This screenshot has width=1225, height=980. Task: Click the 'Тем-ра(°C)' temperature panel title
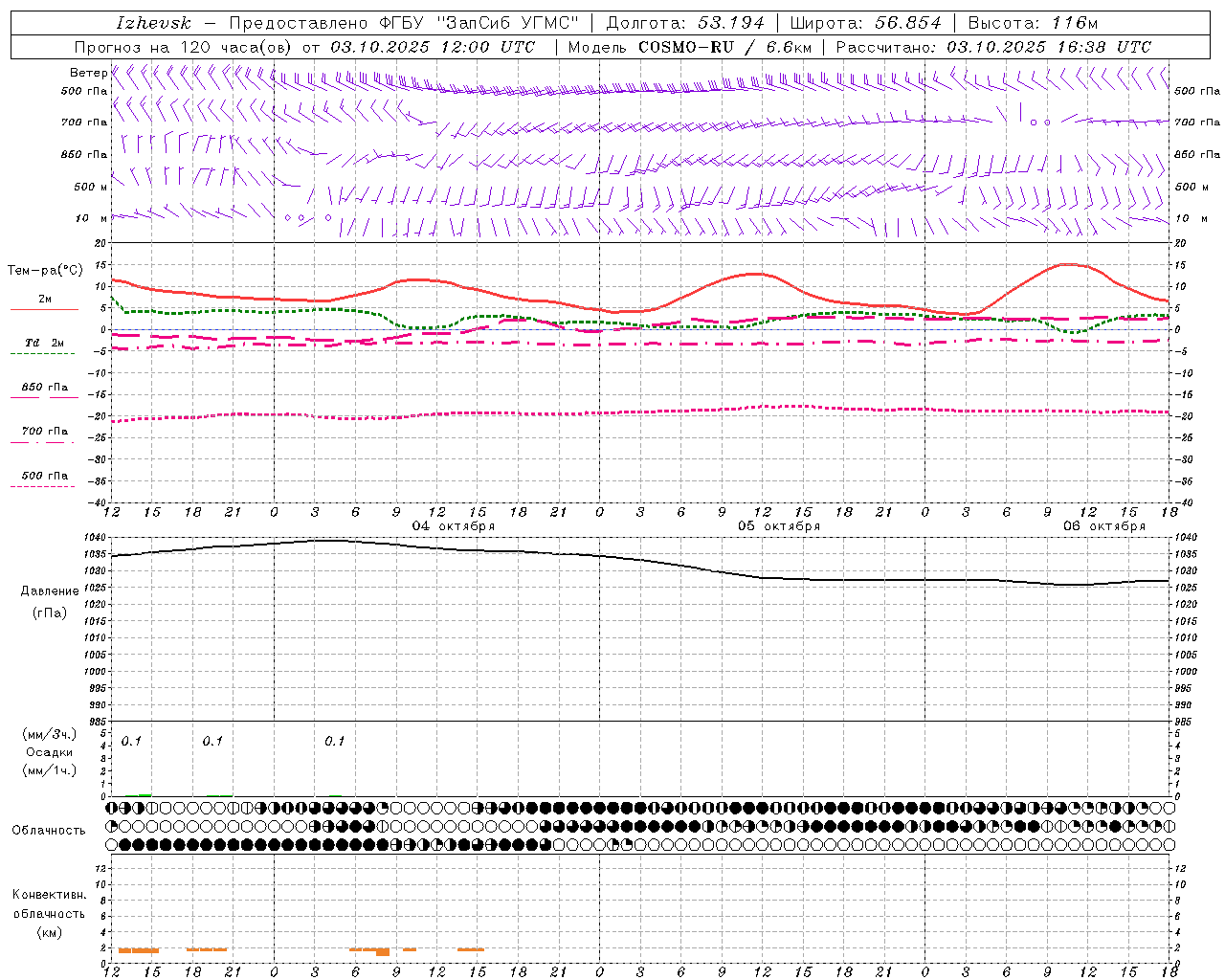pos(45,271)
